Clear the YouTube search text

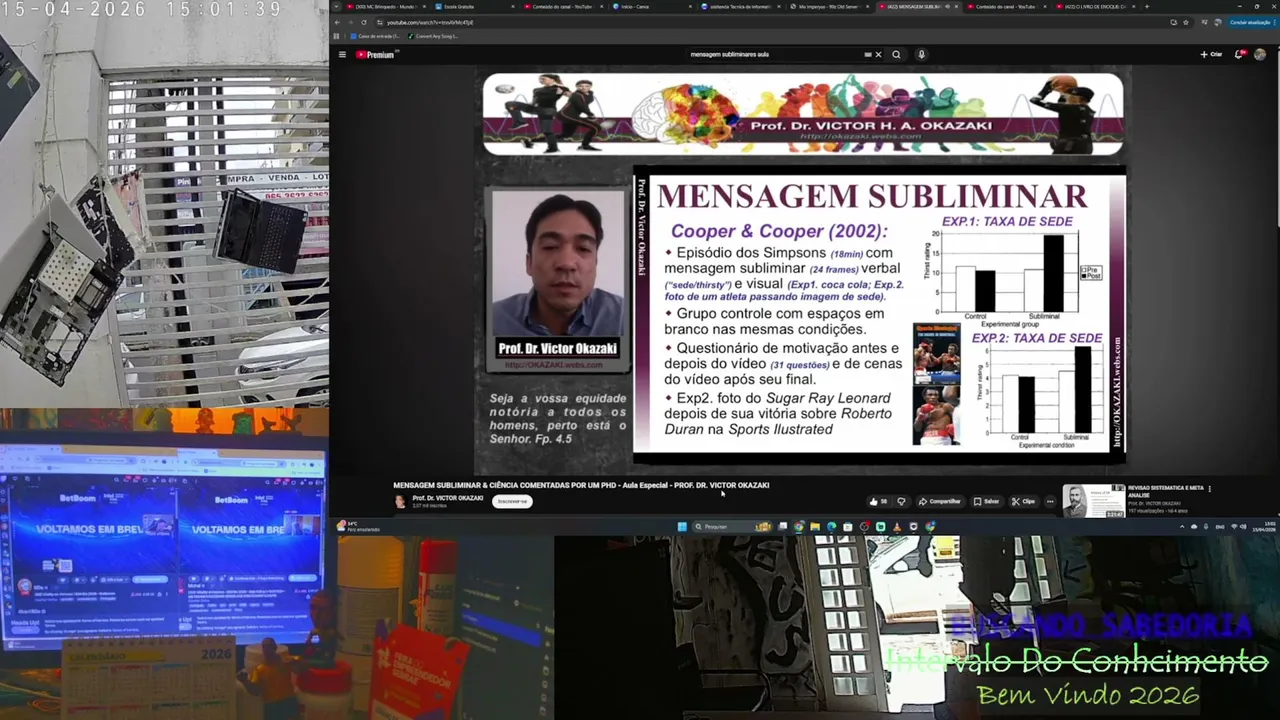pos(878,55)
